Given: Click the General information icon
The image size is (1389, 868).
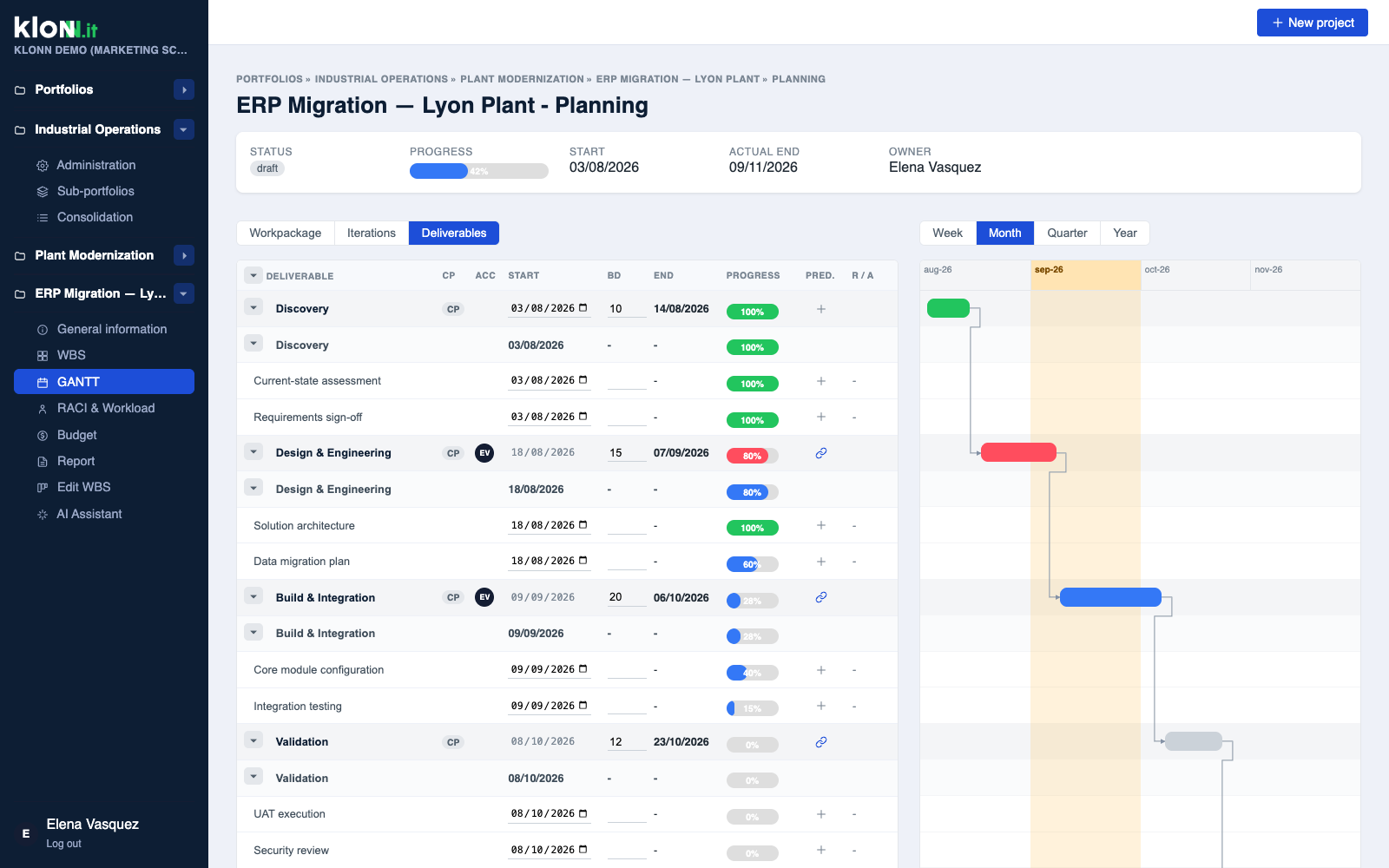Looking at the screenshot, I should pos(42,330).
